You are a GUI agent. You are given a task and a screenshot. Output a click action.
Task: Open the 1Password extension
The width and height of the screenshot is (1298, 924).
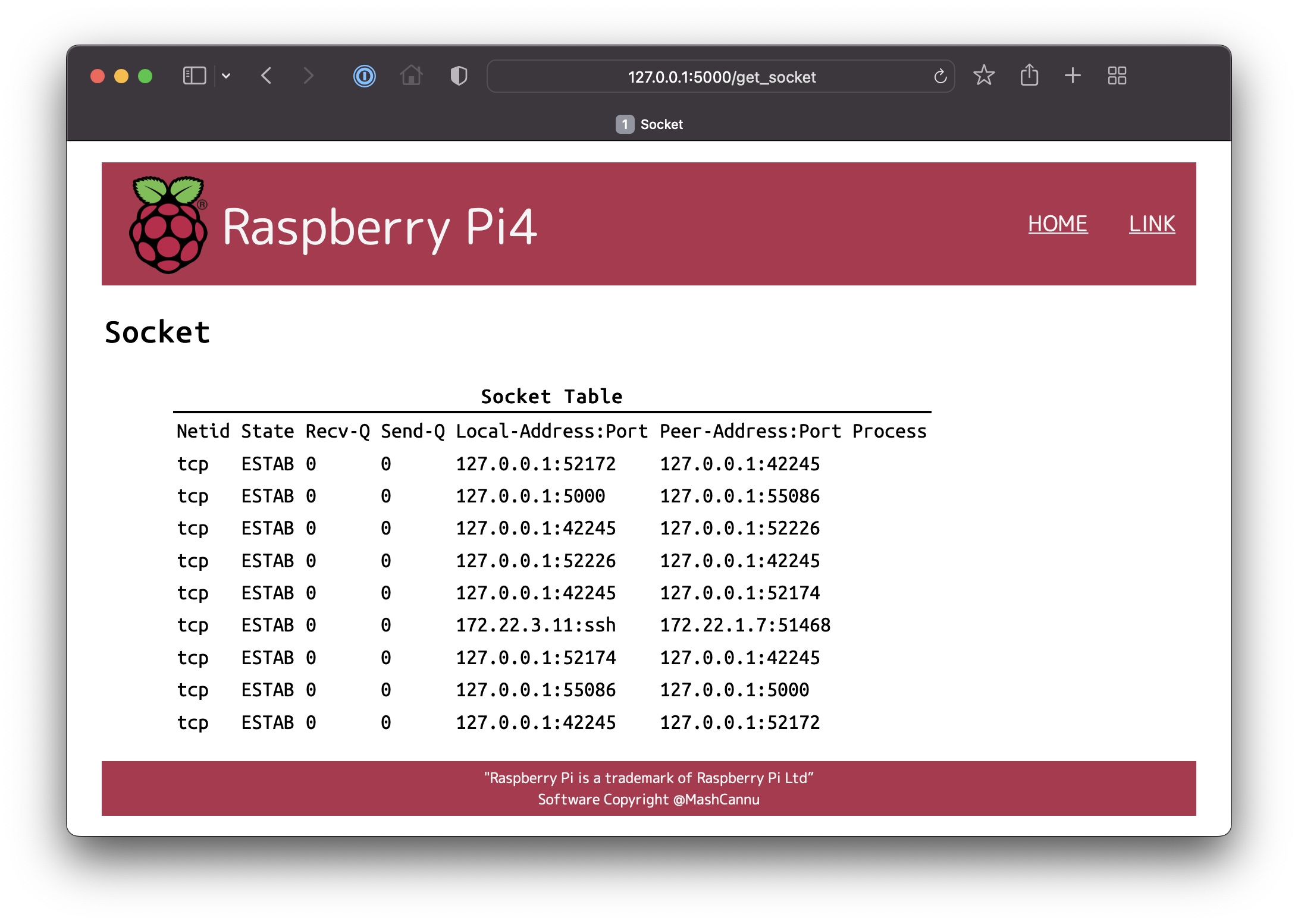tap(365, 76)
